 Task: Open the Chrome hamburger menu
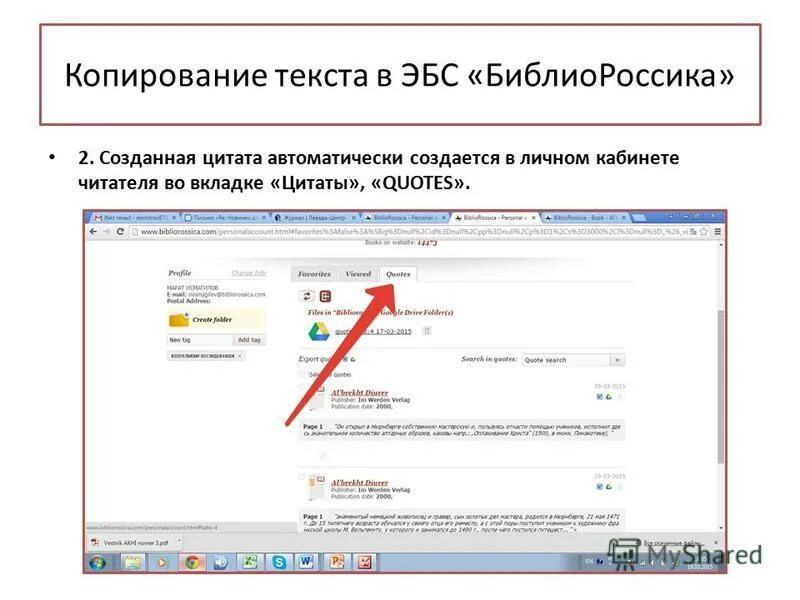pos(717,232)
